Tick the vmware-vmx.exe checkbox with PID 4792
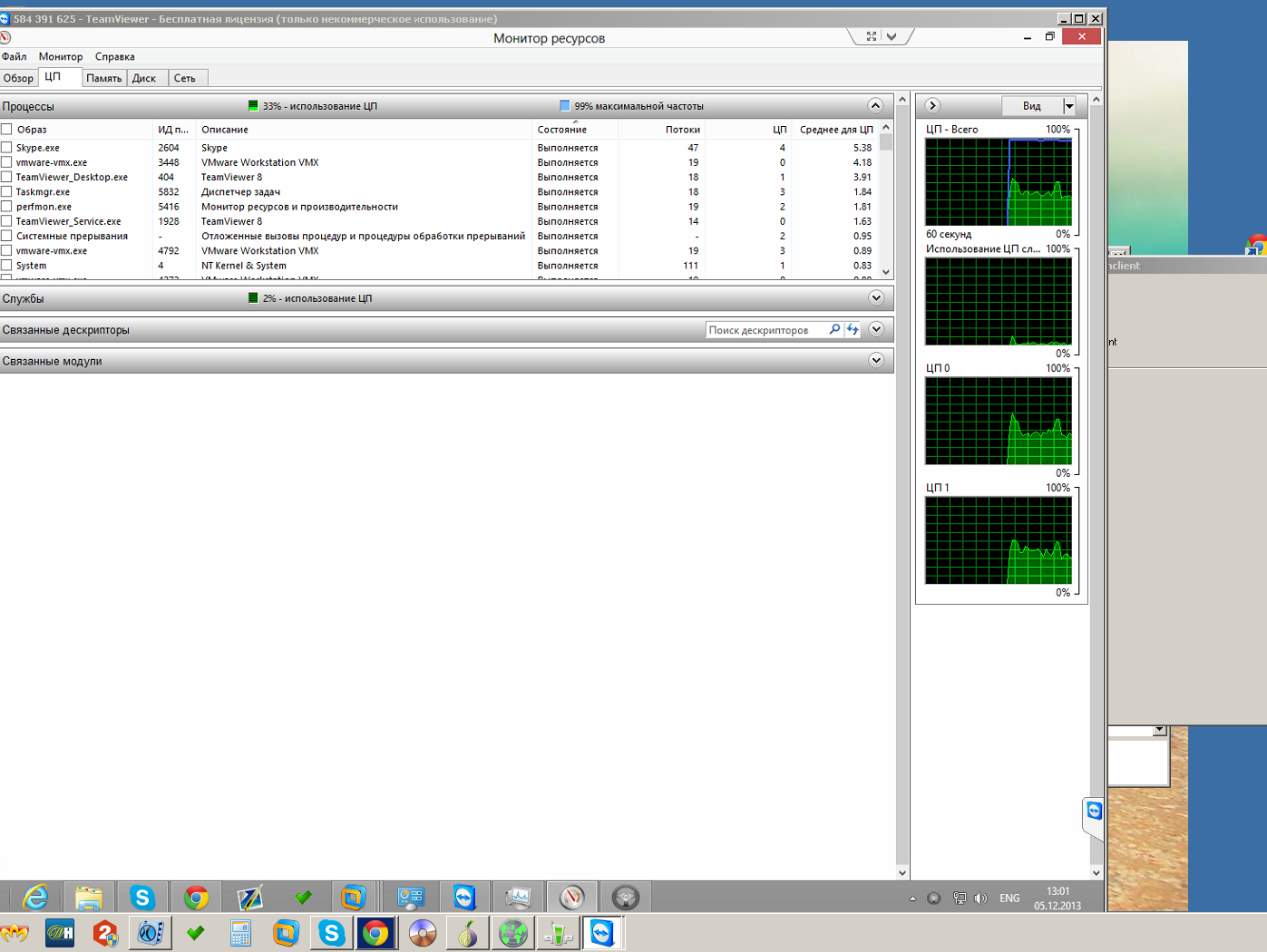 click(x=6, y=250)
